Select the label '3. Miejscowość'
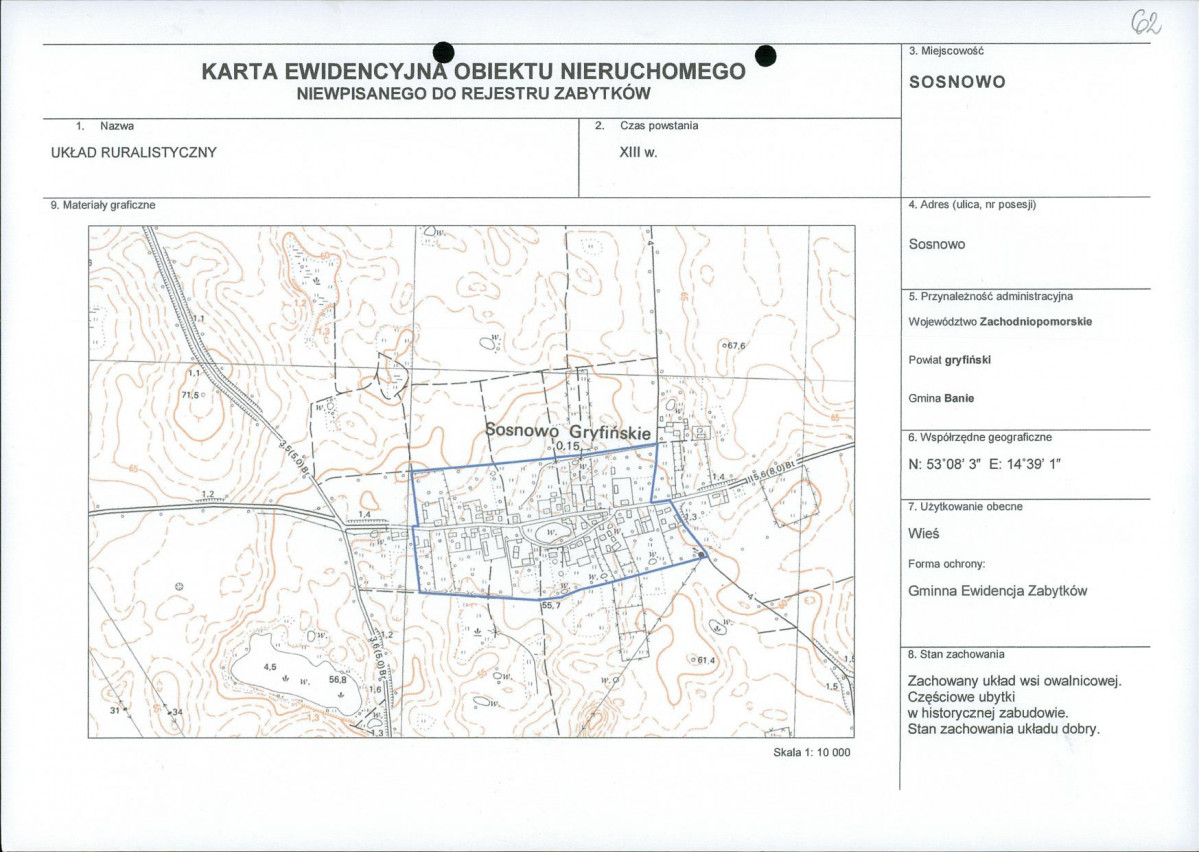 click(x=946, y=51)
